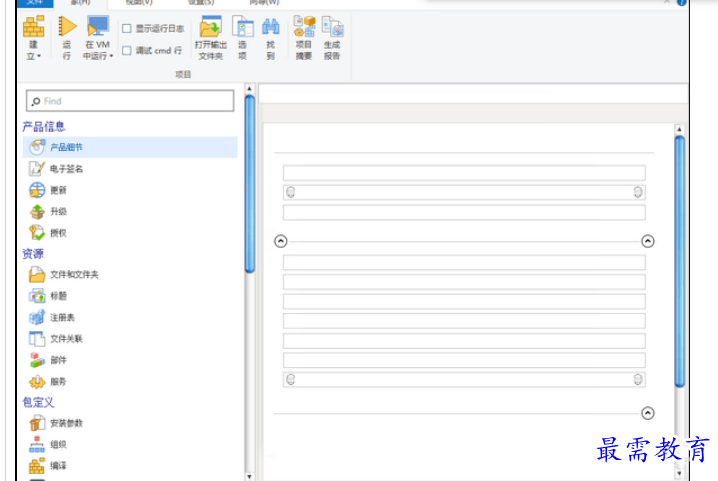Viewport: 718px width, 481px height.
Task: Collapse the middle section using its right chevron
Action: pyautogui.click(x=647, y=241)
